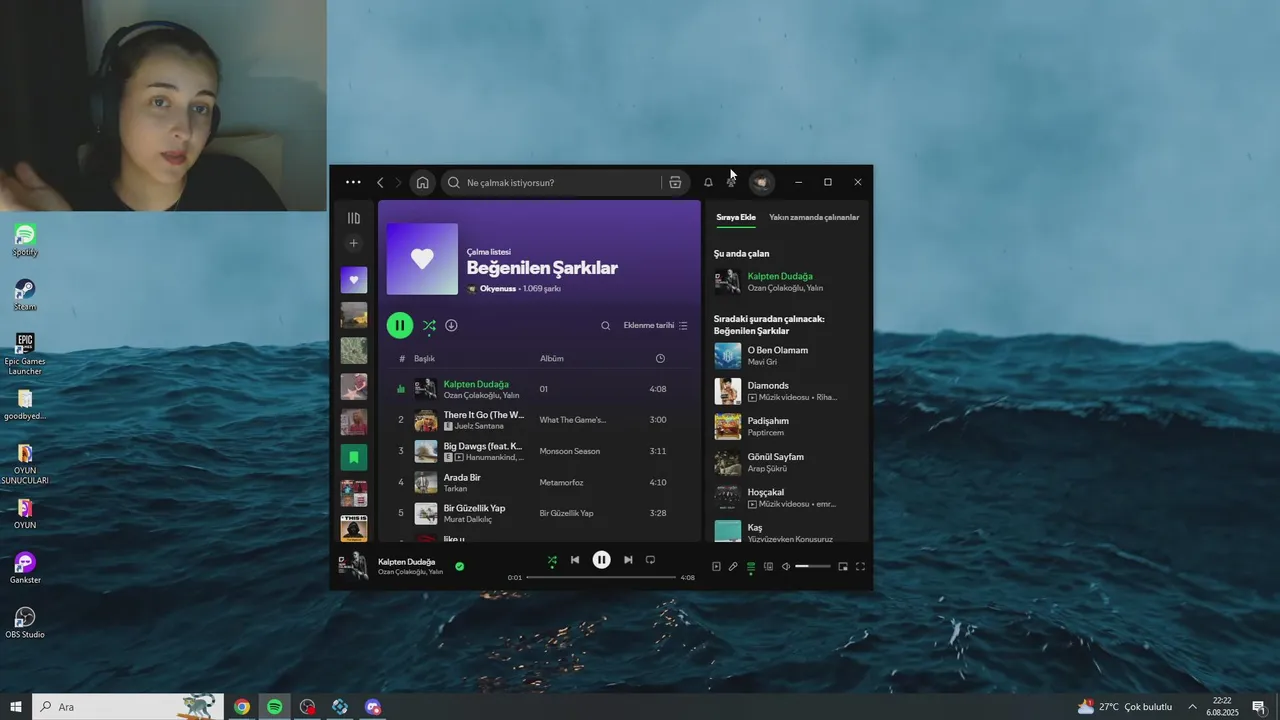
Task: Toggle shuffle in the bottom player bar
Action: pos(552,560)
